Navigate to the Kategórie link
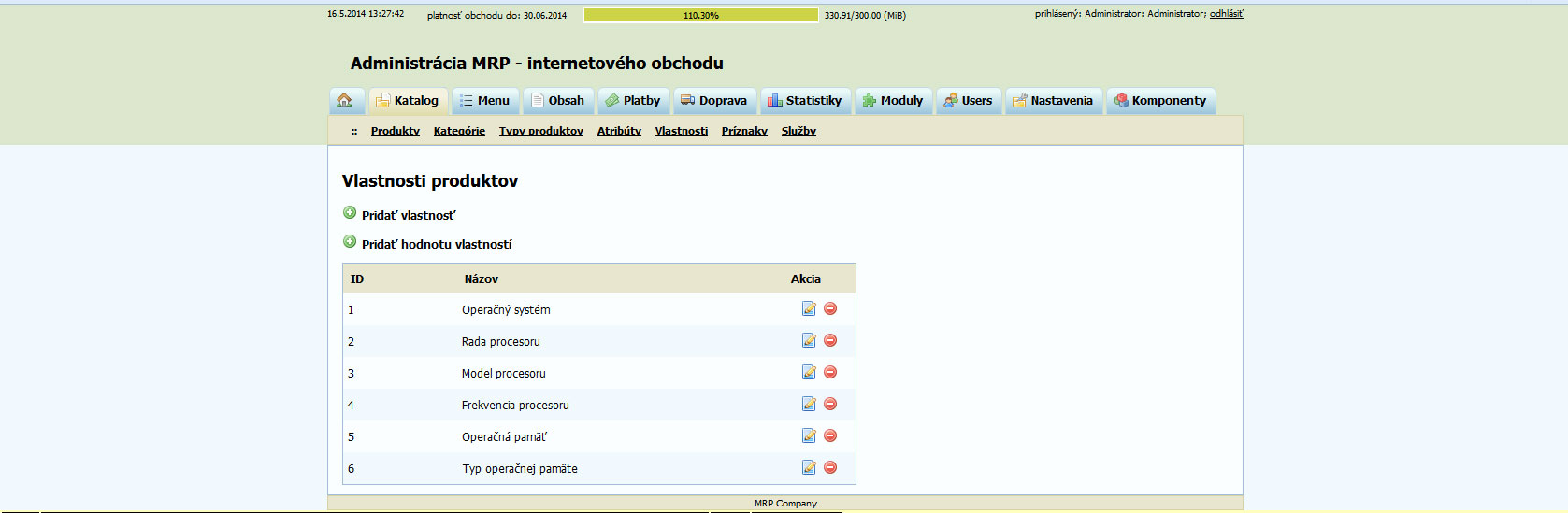Image resolution: width=1568 pixels, height=513 pixels. [459, 131]
